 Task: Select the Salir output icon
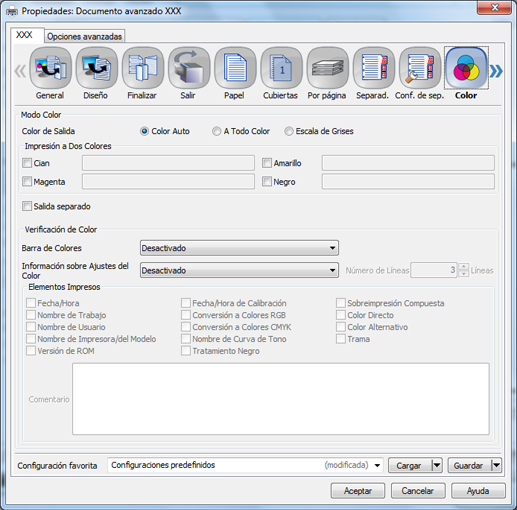pos(189,68)
